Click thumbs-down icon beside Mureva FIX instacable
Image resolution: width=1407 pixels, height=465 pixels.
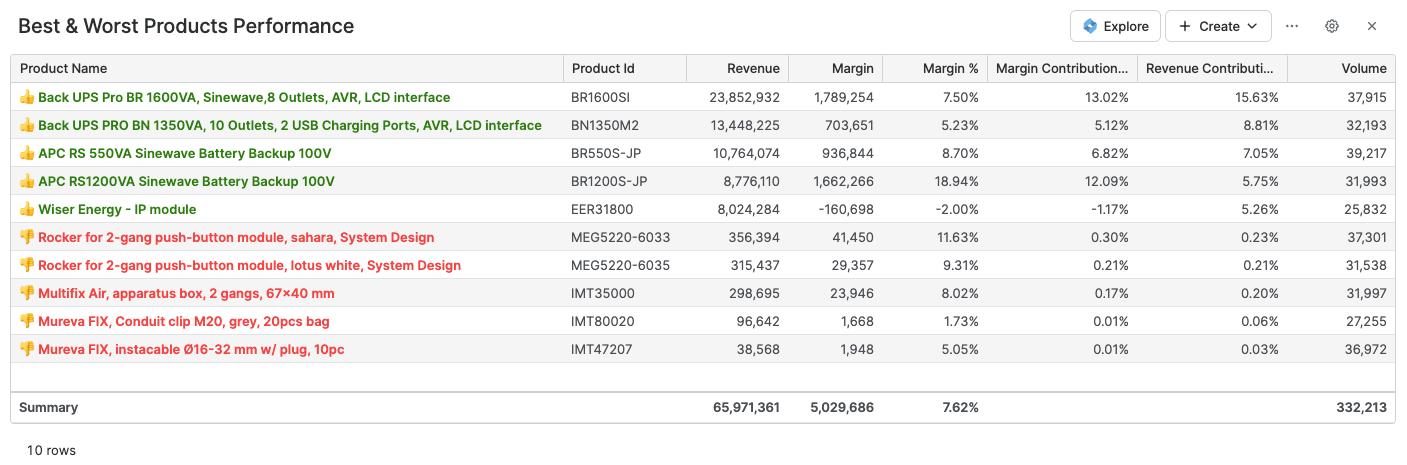[x=27, y=350]
